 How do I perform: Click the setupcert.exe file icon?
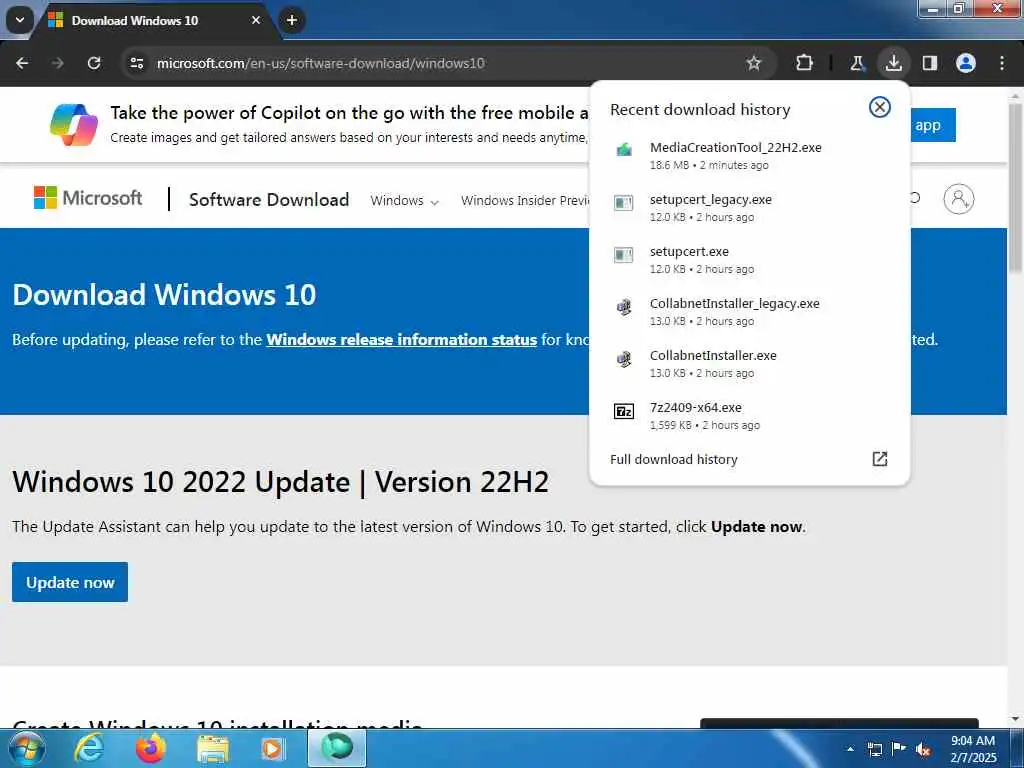[x=624, y=255]
